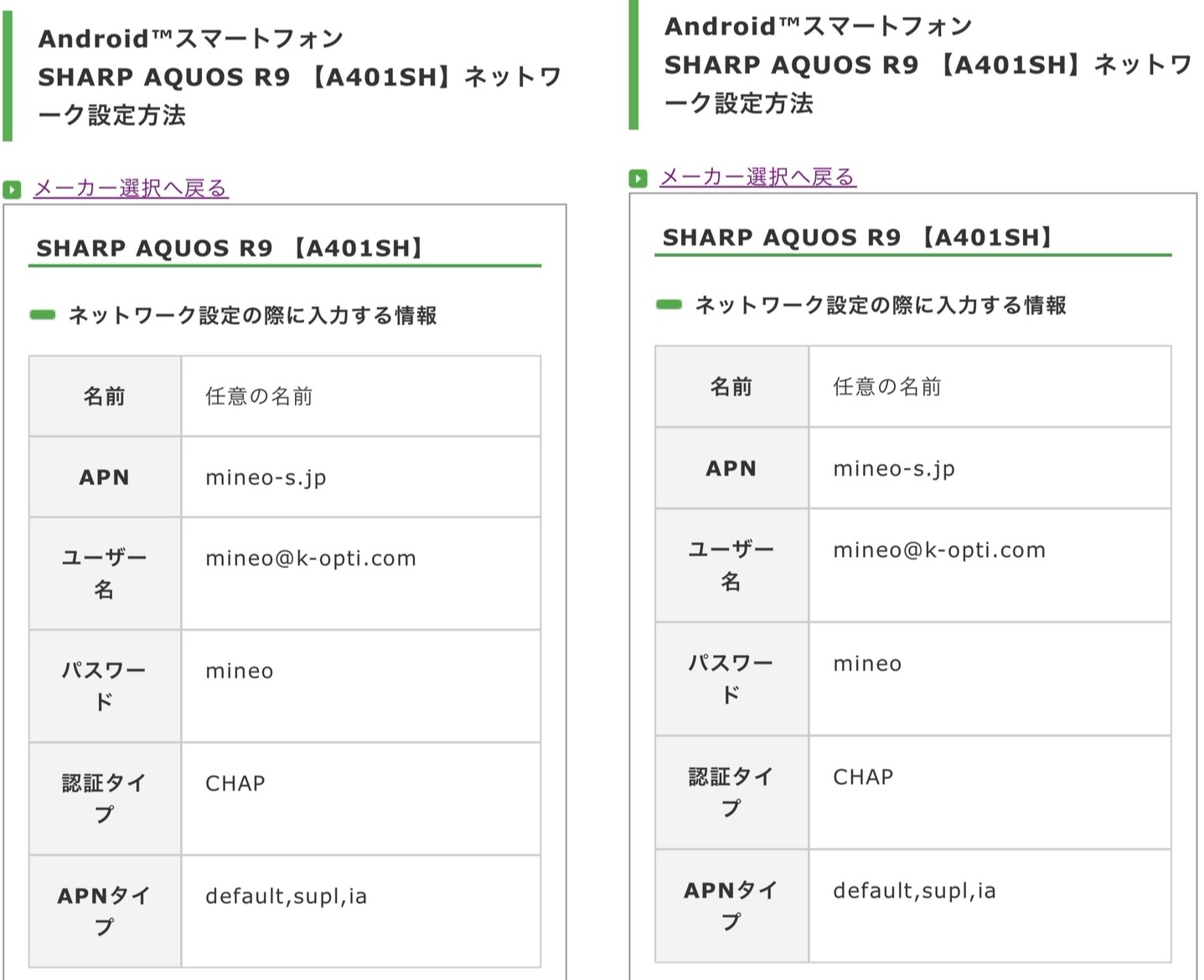Click default,supl,ia APN type in left table
The width and height of the screenshot is (1204, 980).
click(x=286, y=896)
